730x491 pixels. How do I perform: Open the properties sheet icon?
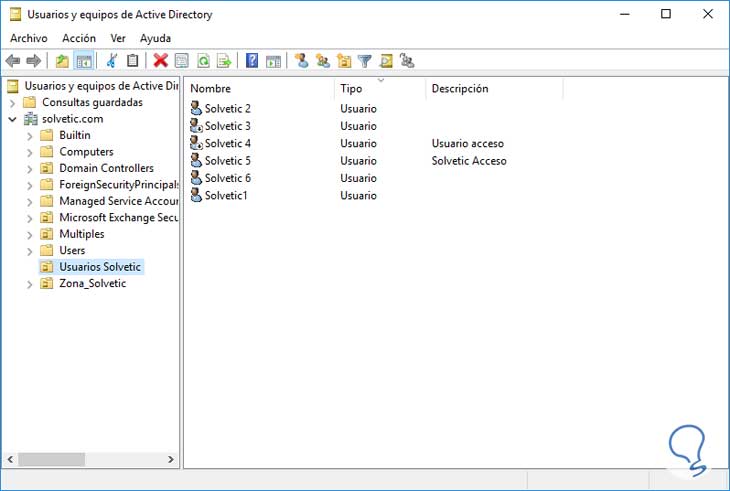pos(182,61)
